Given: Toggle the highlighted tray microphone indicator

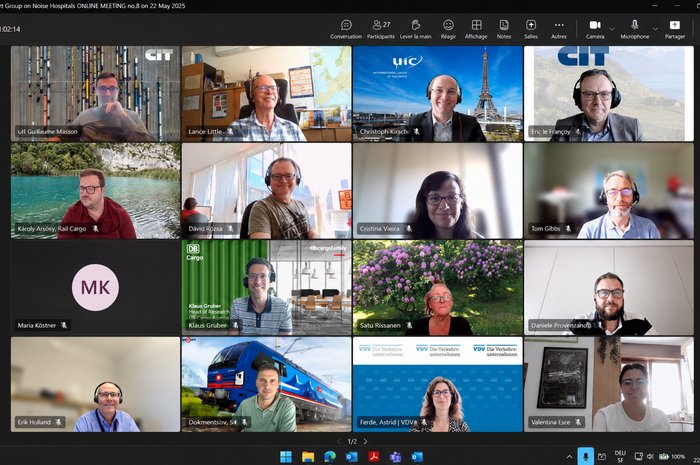Looking at the screenshot, I should 586,456.
